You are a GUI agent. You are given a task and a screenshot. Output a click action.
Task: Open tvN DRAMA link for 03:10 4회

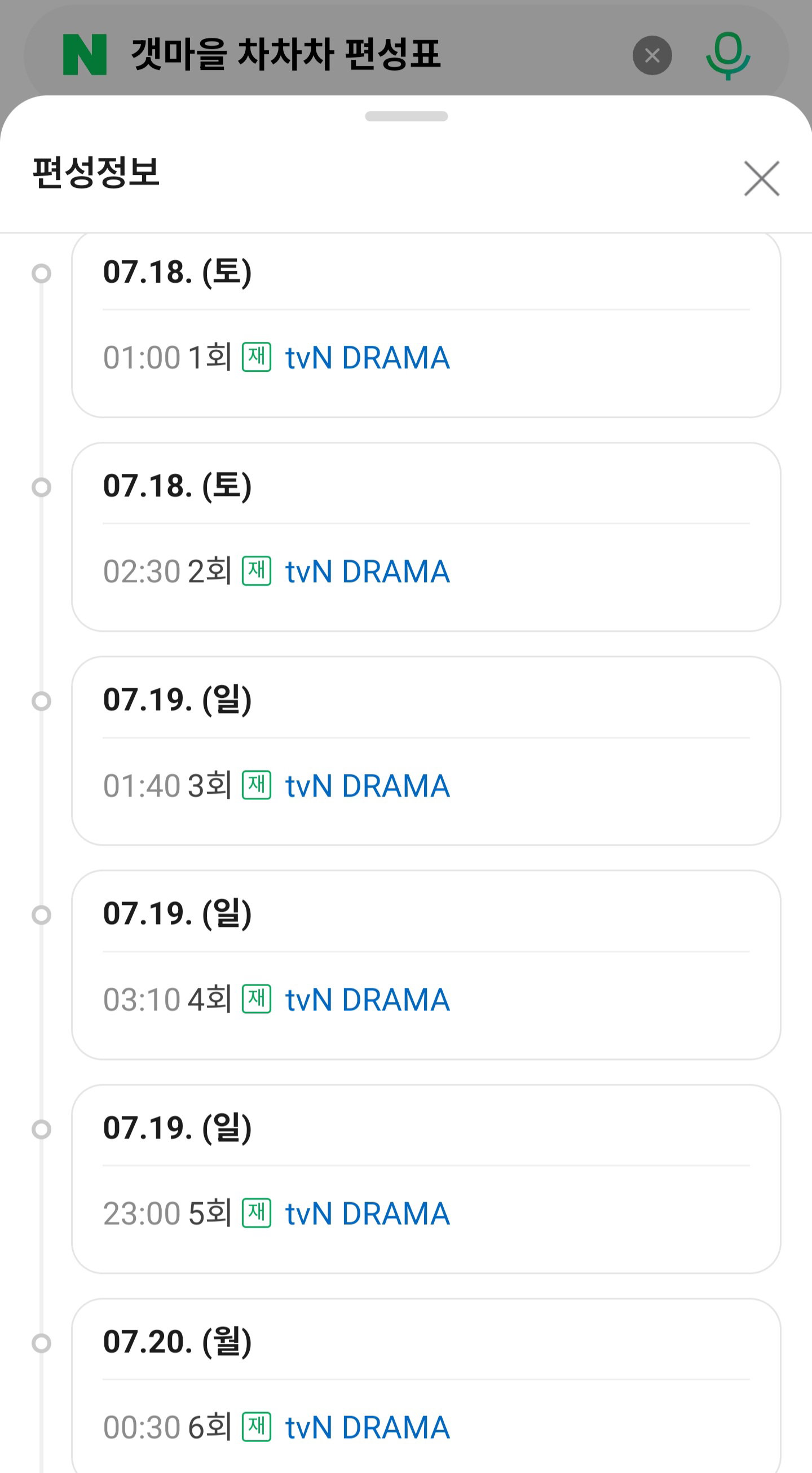(368, 1000)
